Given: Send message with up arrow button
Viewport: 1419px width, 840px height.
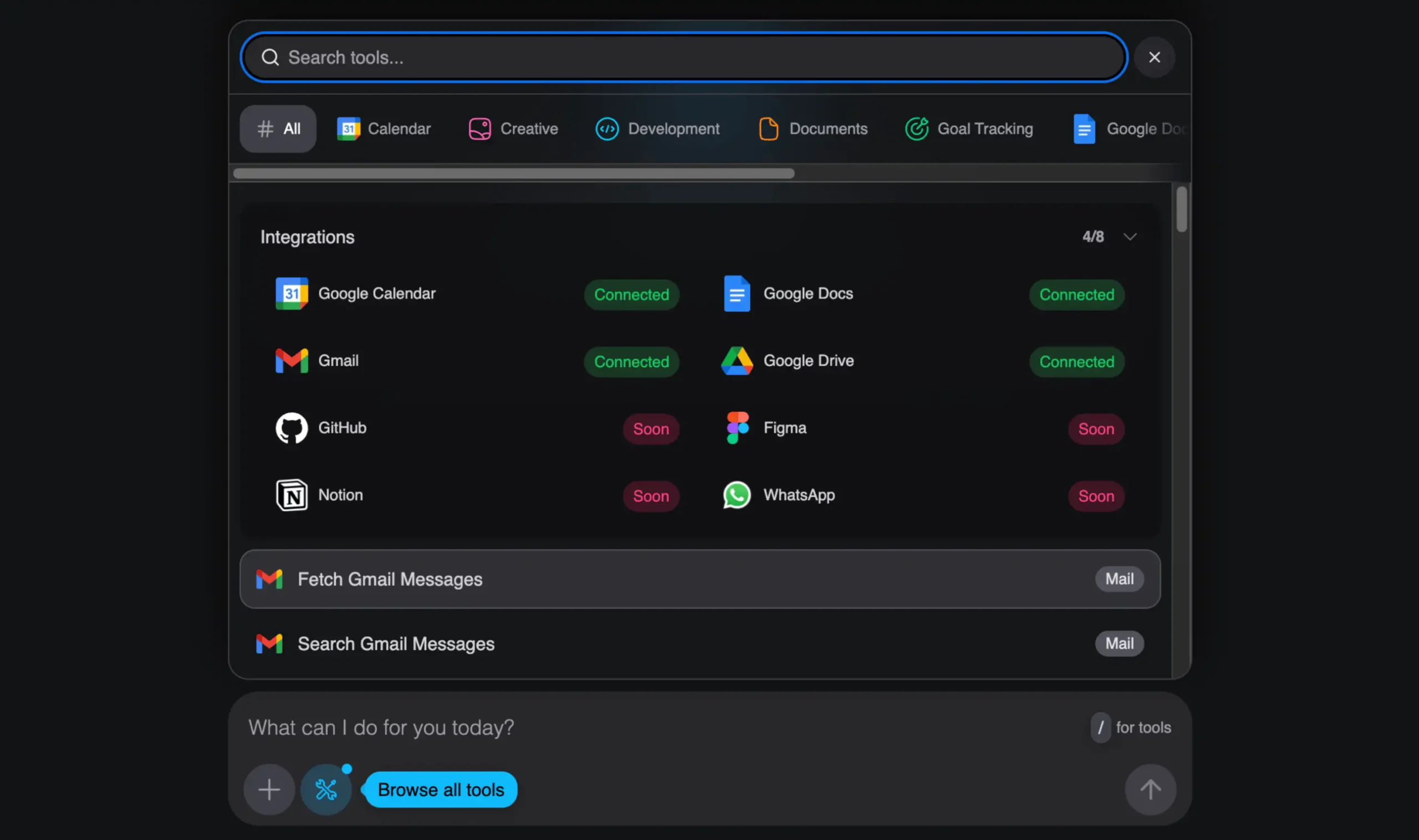Looking at the screenshot, I should (1150, 790).
